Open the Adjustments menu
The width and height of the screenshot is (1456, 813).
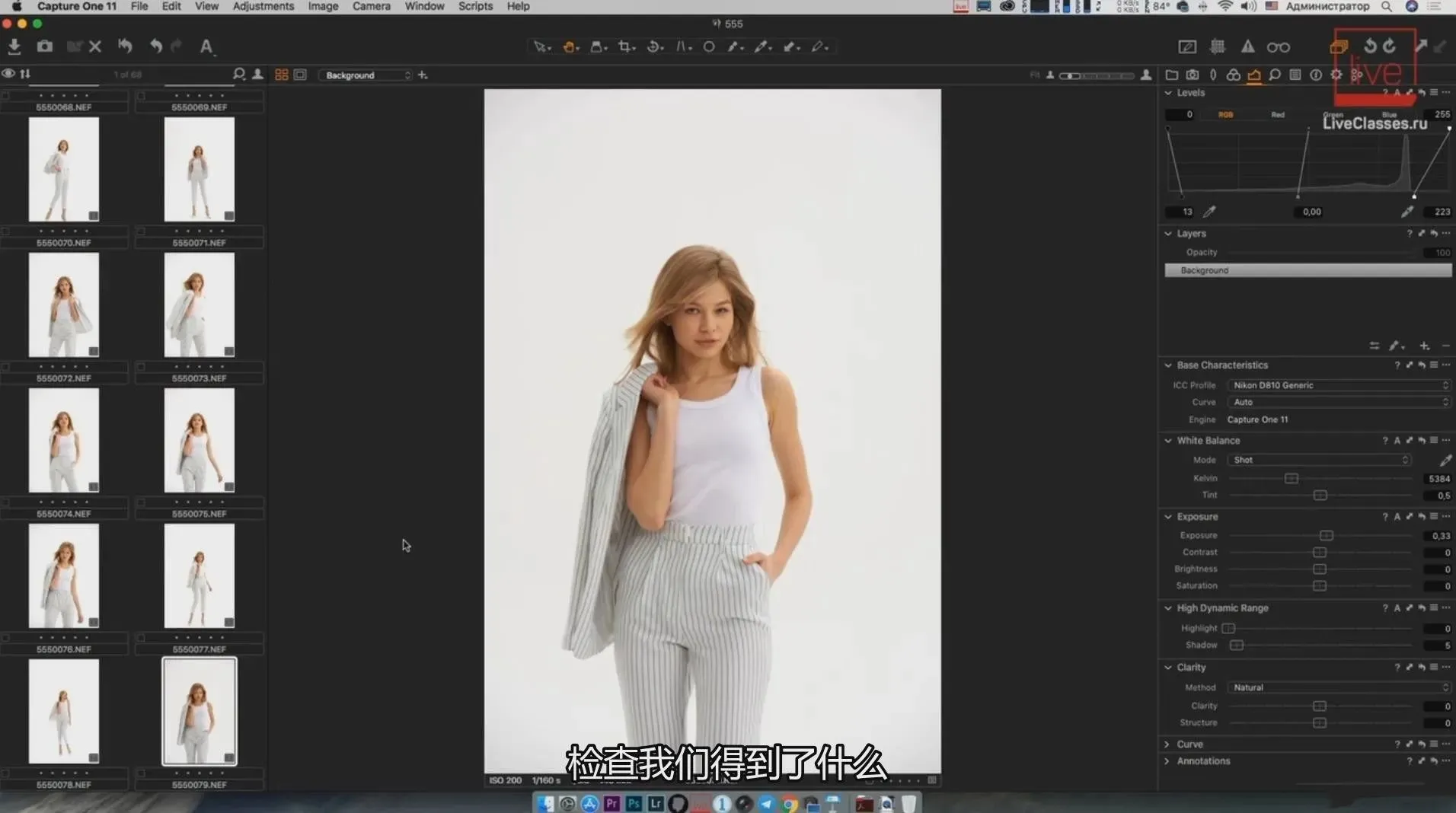coord(263,6)
